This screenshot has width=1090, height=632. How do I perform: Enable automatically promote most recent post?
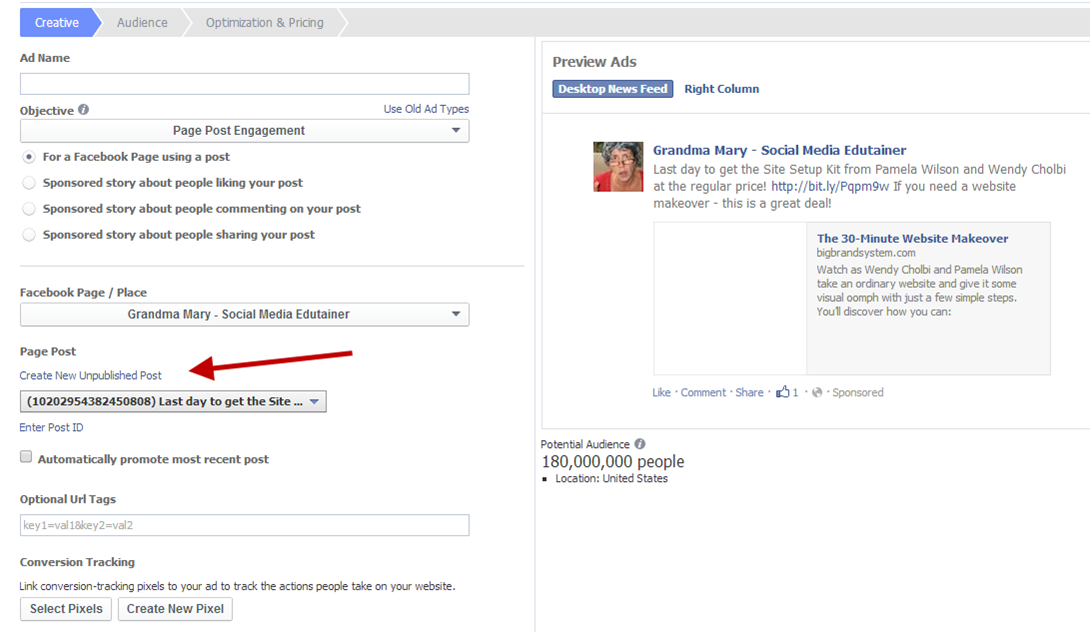pyautogui.click(x=26, y=457)
